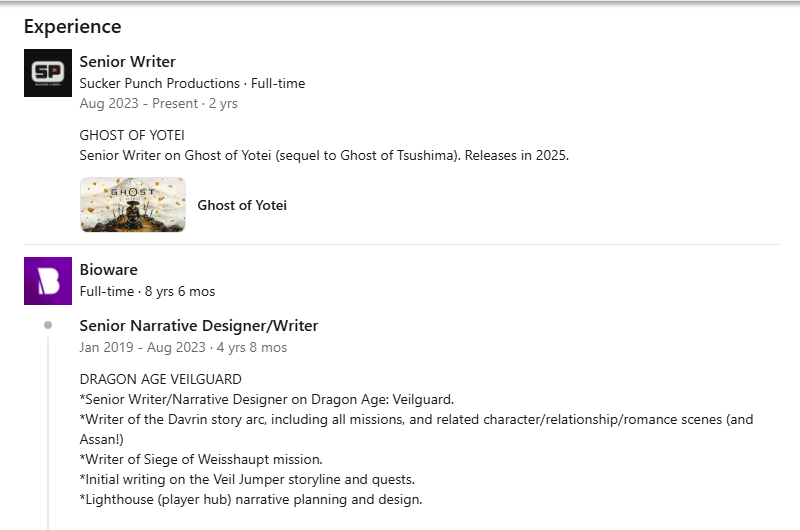Click the 'Aug 2023 - Present · 2 yrs' date
The image size is (800, 530).
coord(159,104)
